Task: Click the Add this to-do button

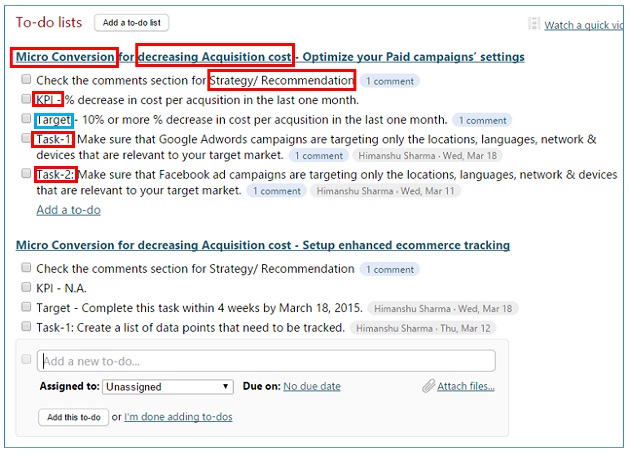Action: (x=74, y=417)
